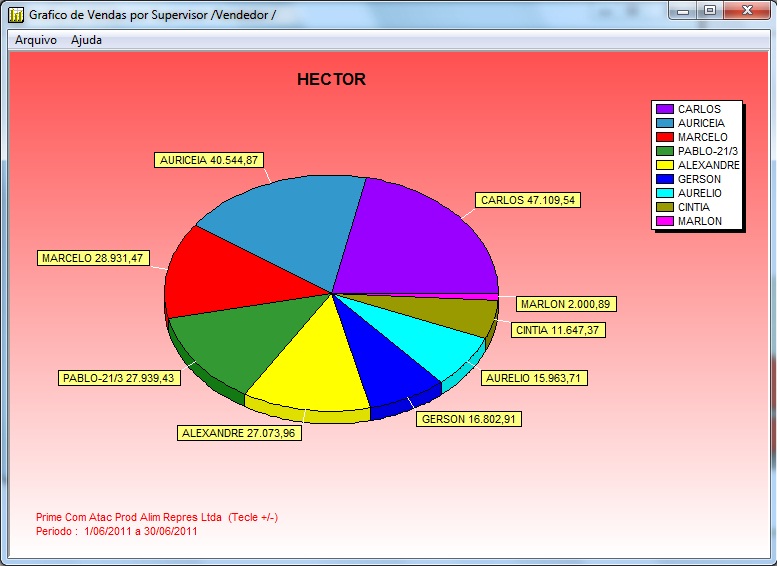
Task: Click the olive CINTIA legend swatch
Action: (665, 207)
